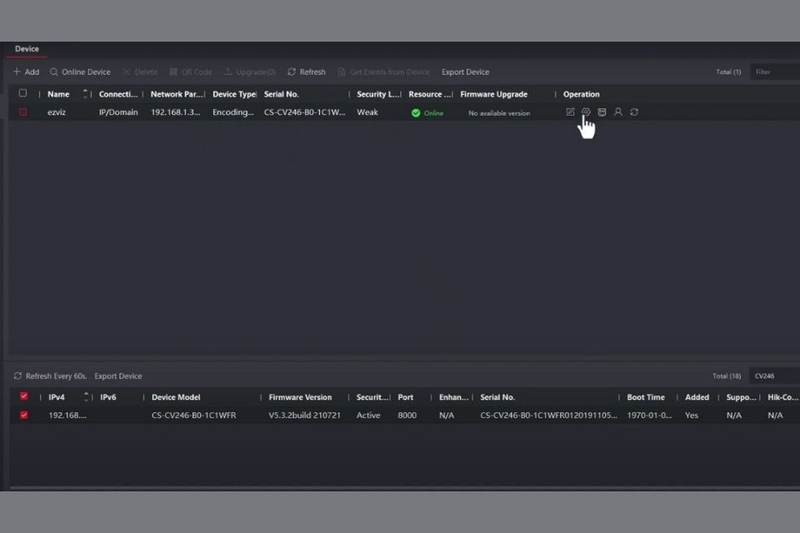The image size is (800, 533).
Task: Open device status icon for ezviz row
Action: point(602,112)
